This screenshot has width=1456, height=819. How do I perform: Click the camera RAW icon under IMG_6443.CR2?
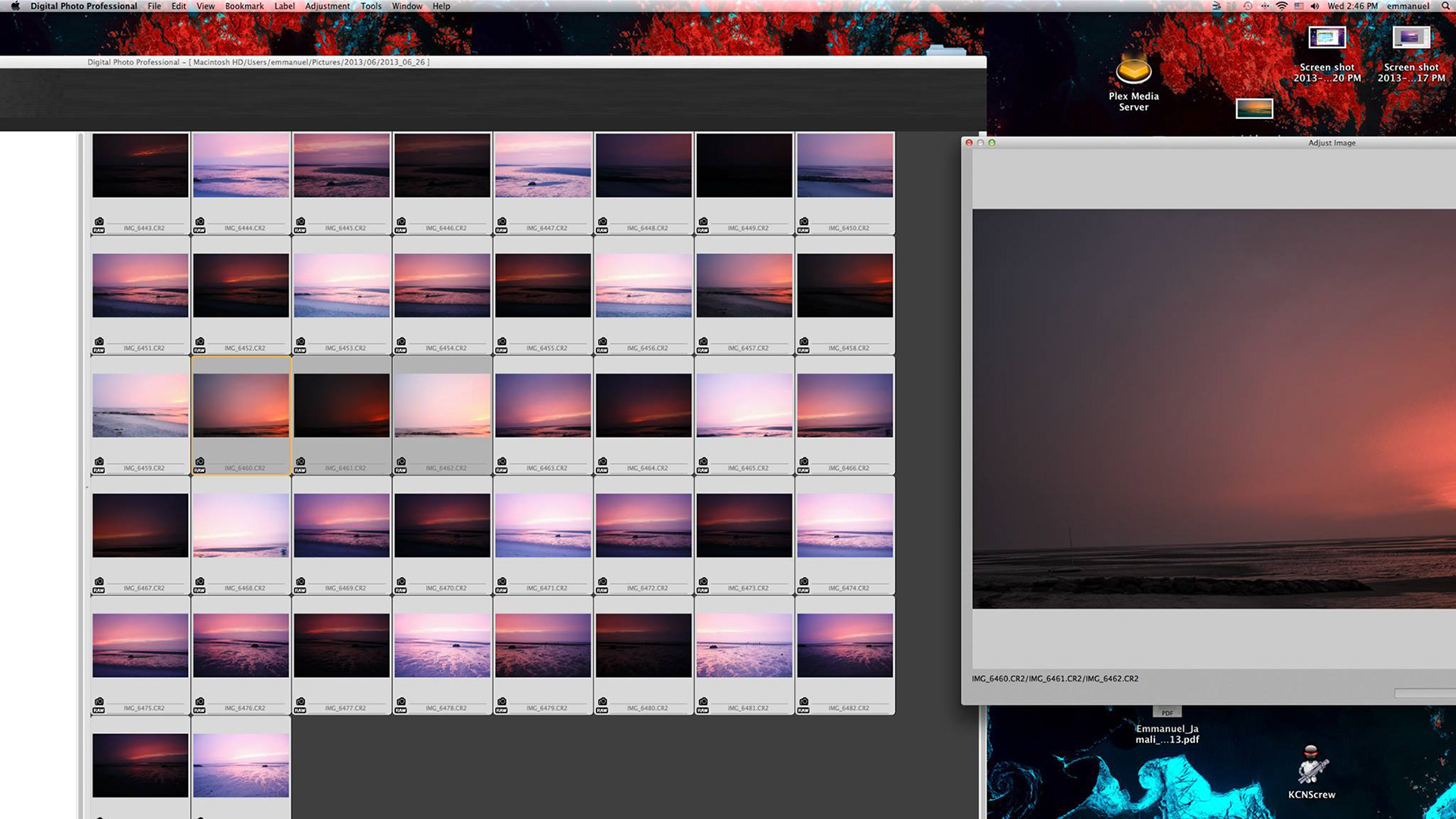click(x=99, y=225)
